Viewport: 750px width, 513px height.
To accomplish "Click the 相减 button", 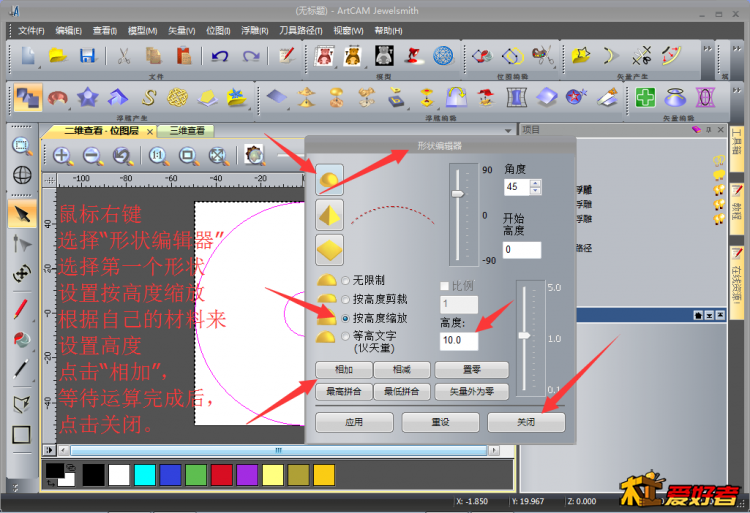I will pyautogui.click(x=402, y=370).
